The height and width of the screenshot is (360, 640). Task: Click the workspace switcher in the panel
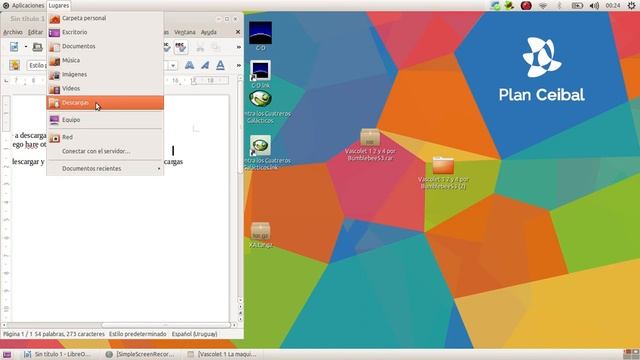pos(631,354)
